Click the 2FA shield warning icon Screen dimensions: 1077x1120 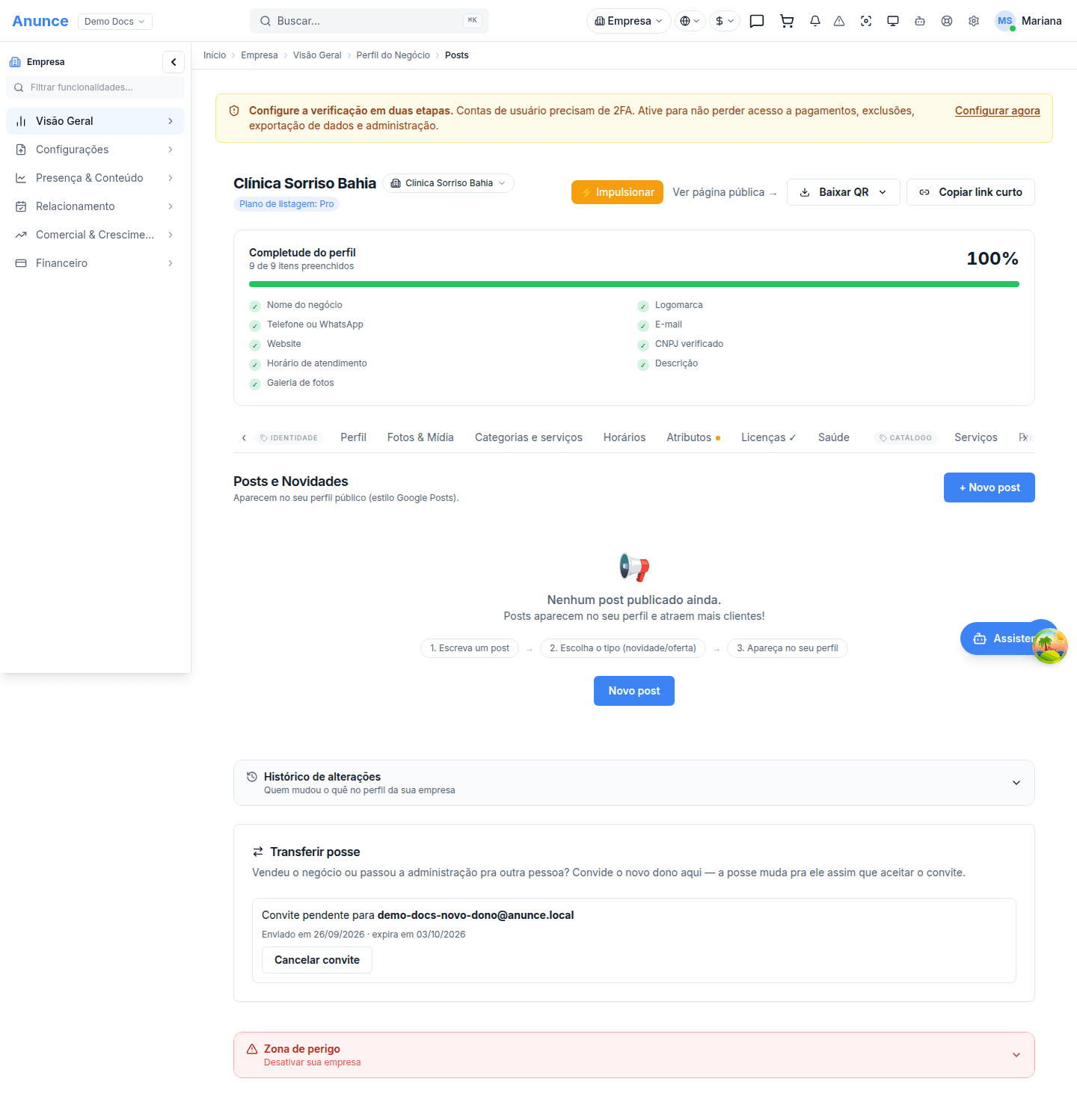tap(234, 111)
